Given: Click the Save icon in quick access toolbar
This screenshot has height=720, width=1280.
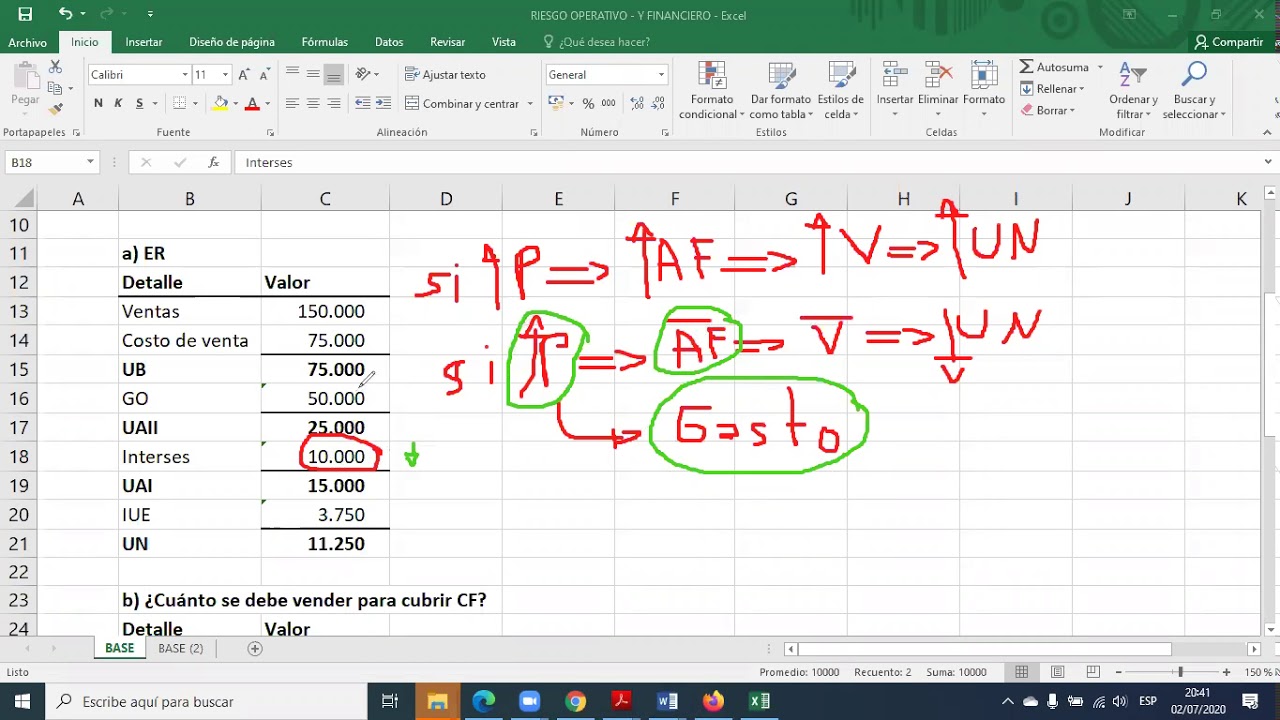Looking at the screenshot, I should 25,14.
